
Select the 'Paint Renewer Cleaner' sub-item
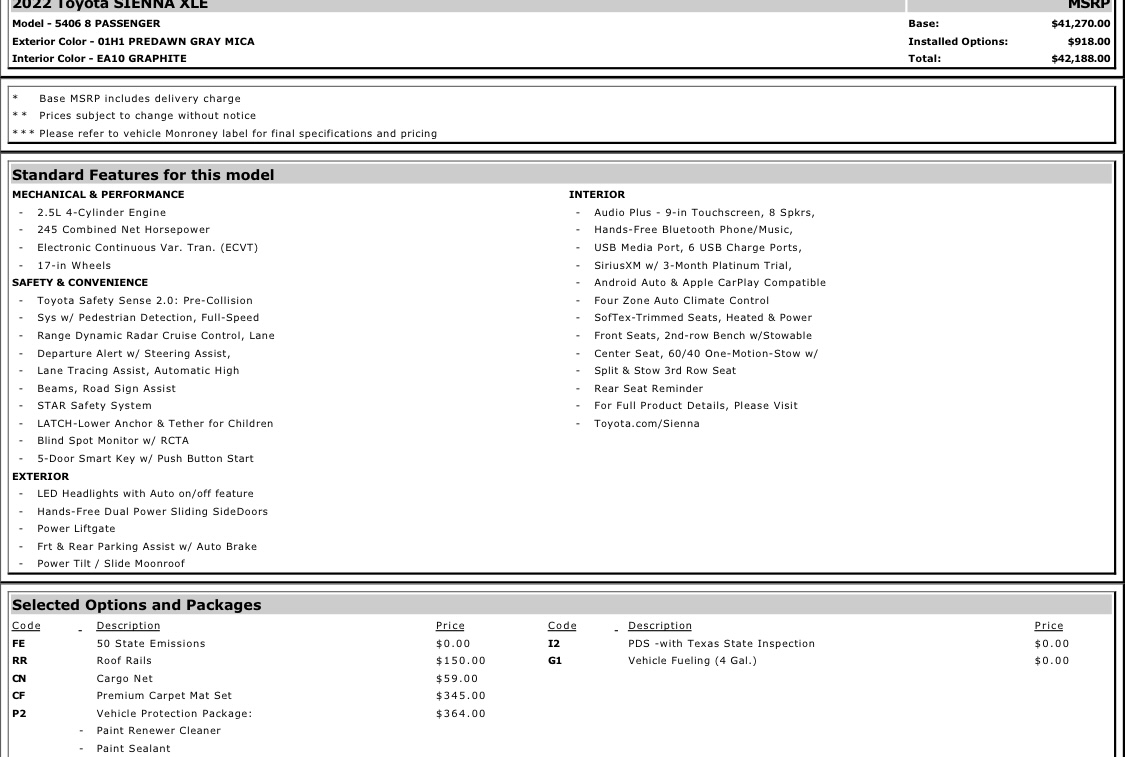[159, 731]
